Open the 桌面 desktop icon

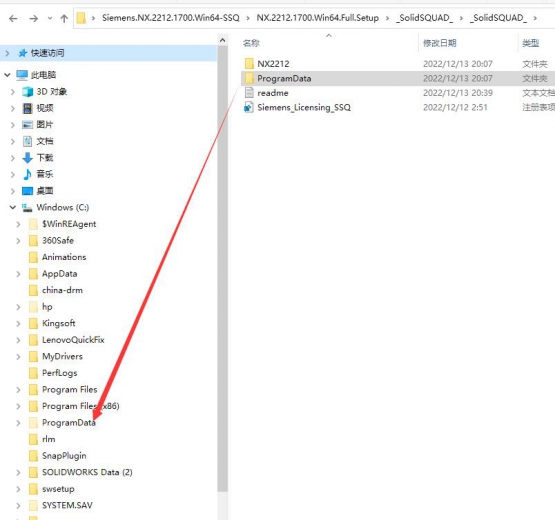(x=27, y=191)
